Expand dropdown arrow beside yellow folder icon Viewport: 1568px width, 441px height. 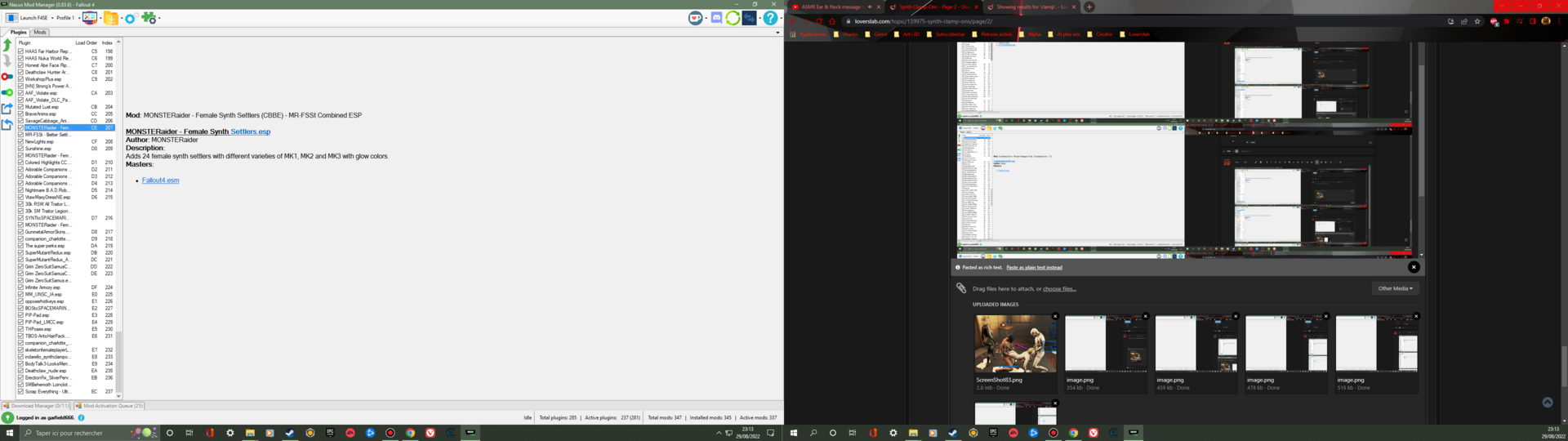click(x=120, y=18)
